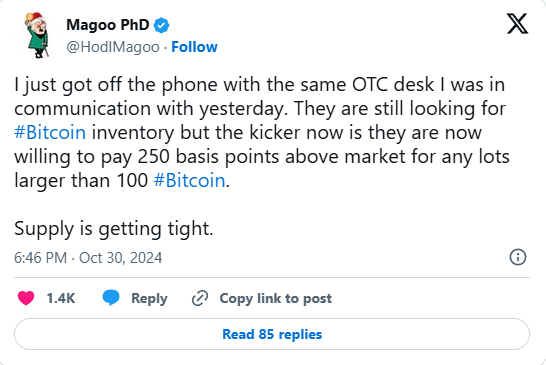Viewport: 546px width, 365px height.
Task: Open the #Bitcoin hashtag before the word inventory
Action: (x=50, y=133)
